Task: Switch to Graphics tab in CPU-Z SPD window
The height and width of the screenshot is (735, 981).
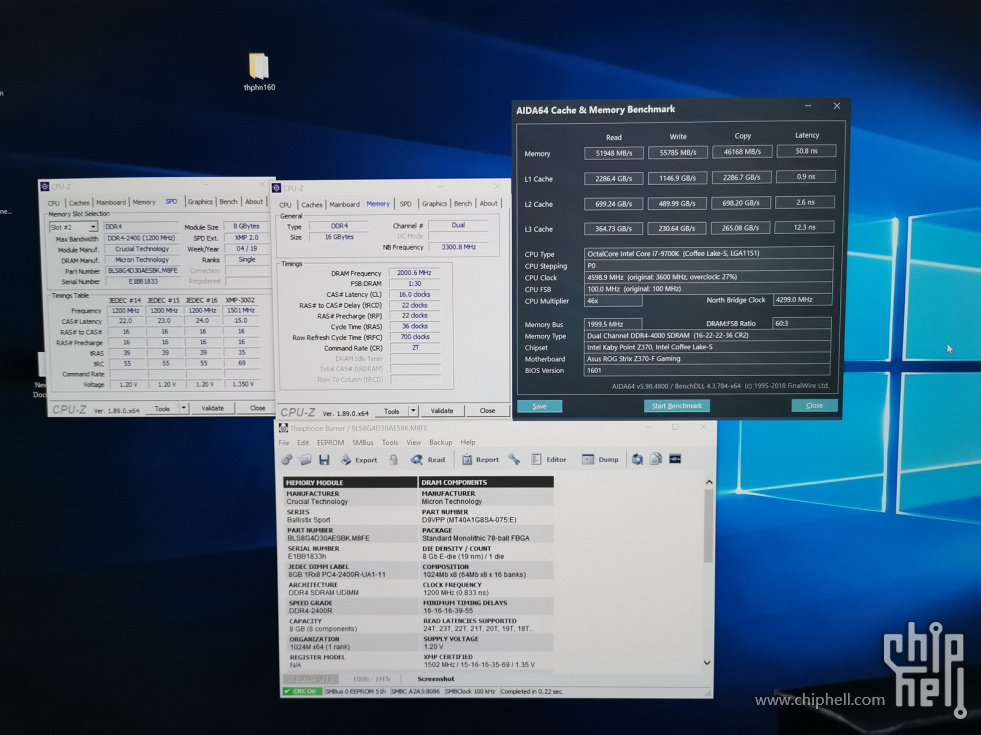Action: click(200, 202)
